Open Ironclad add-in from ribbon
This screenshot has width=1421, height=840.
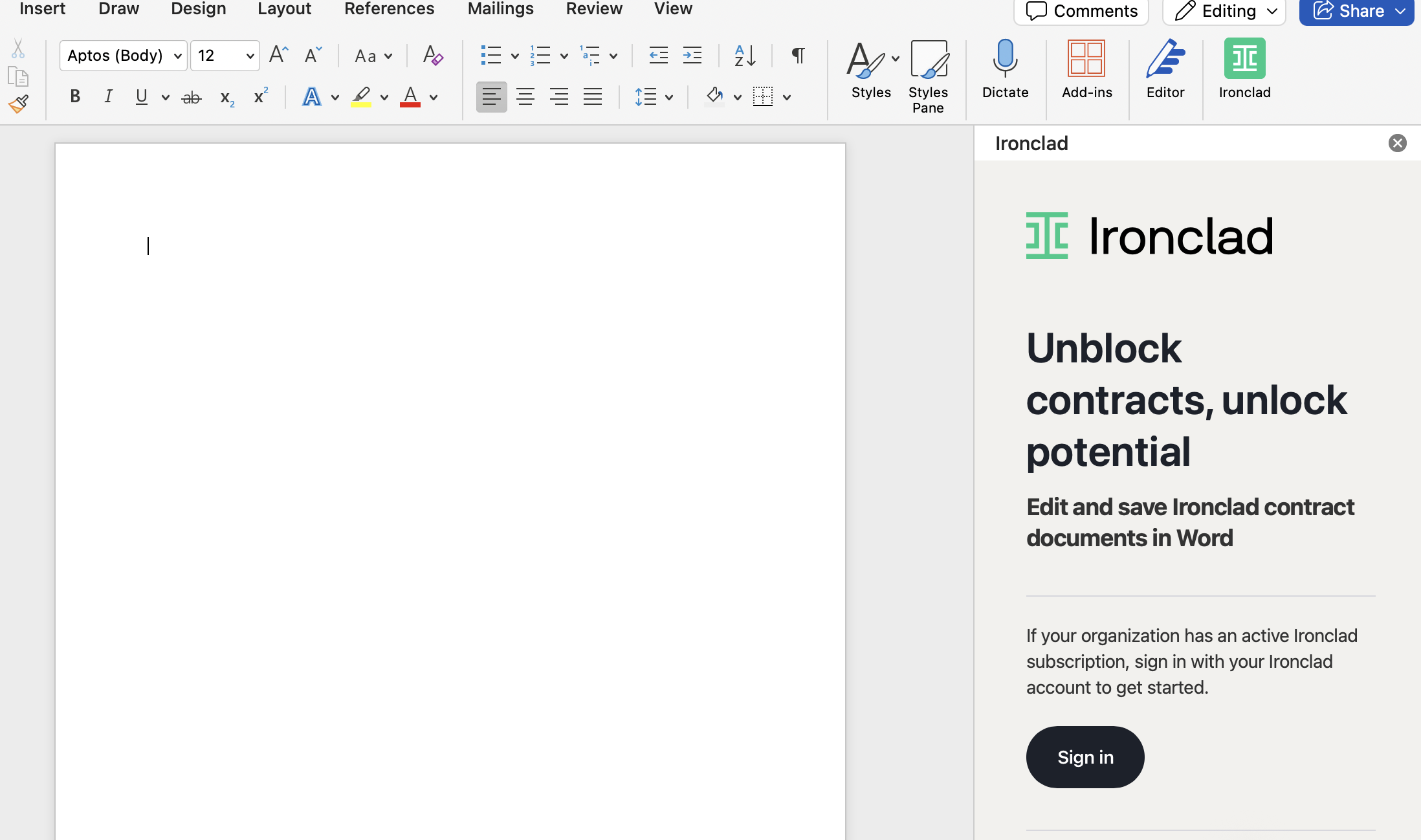pos(1245,70)
